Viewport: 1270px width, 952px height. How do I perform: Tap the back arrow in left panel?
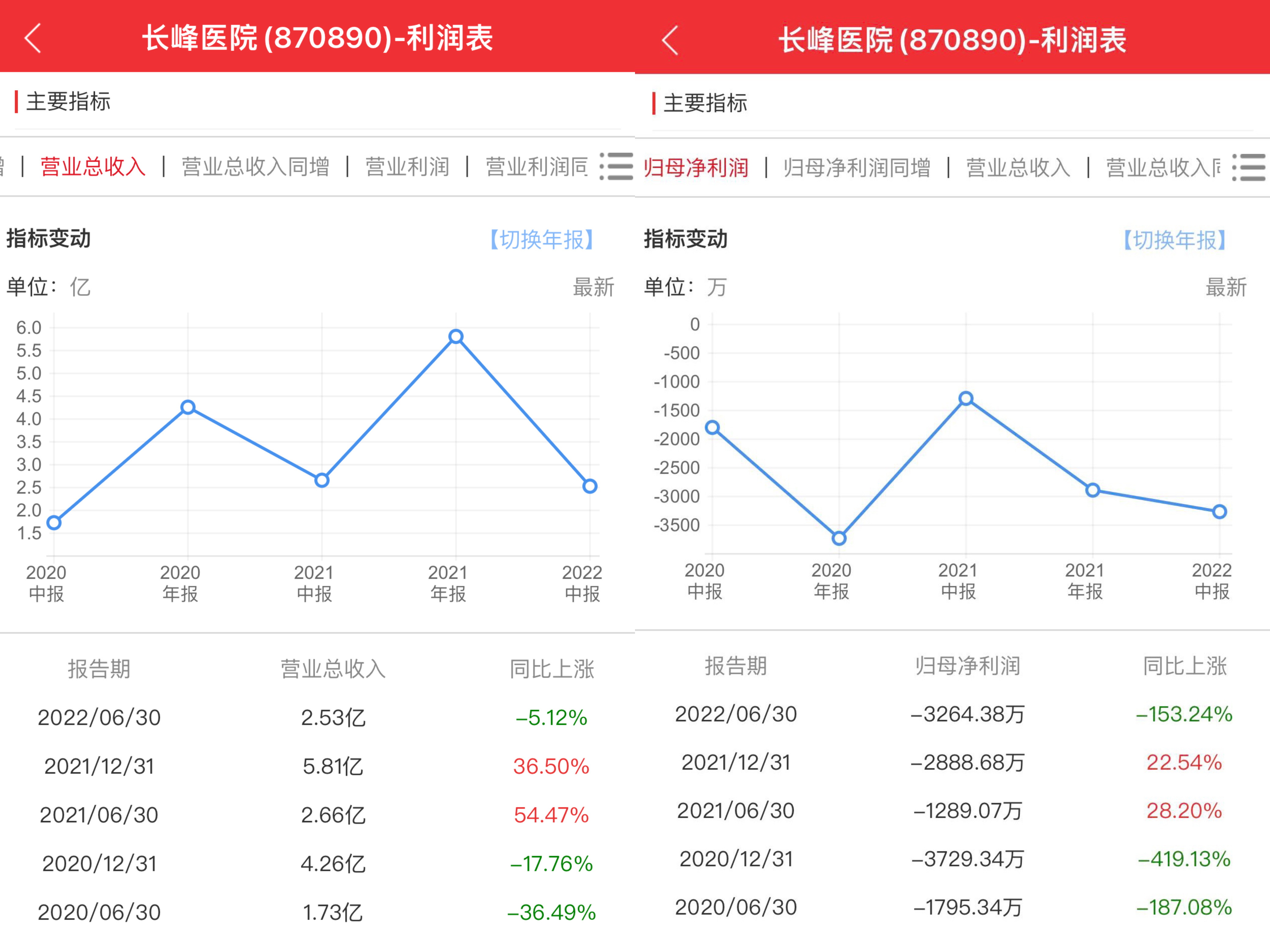click(x=33, y=38)
